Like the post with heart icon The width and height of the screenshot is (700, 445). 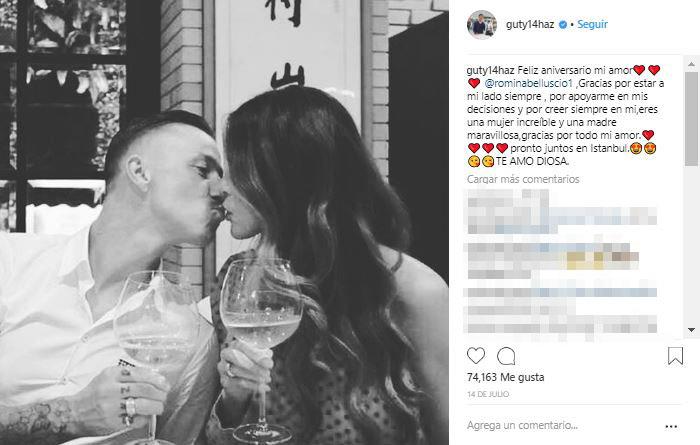pos(476,356)
